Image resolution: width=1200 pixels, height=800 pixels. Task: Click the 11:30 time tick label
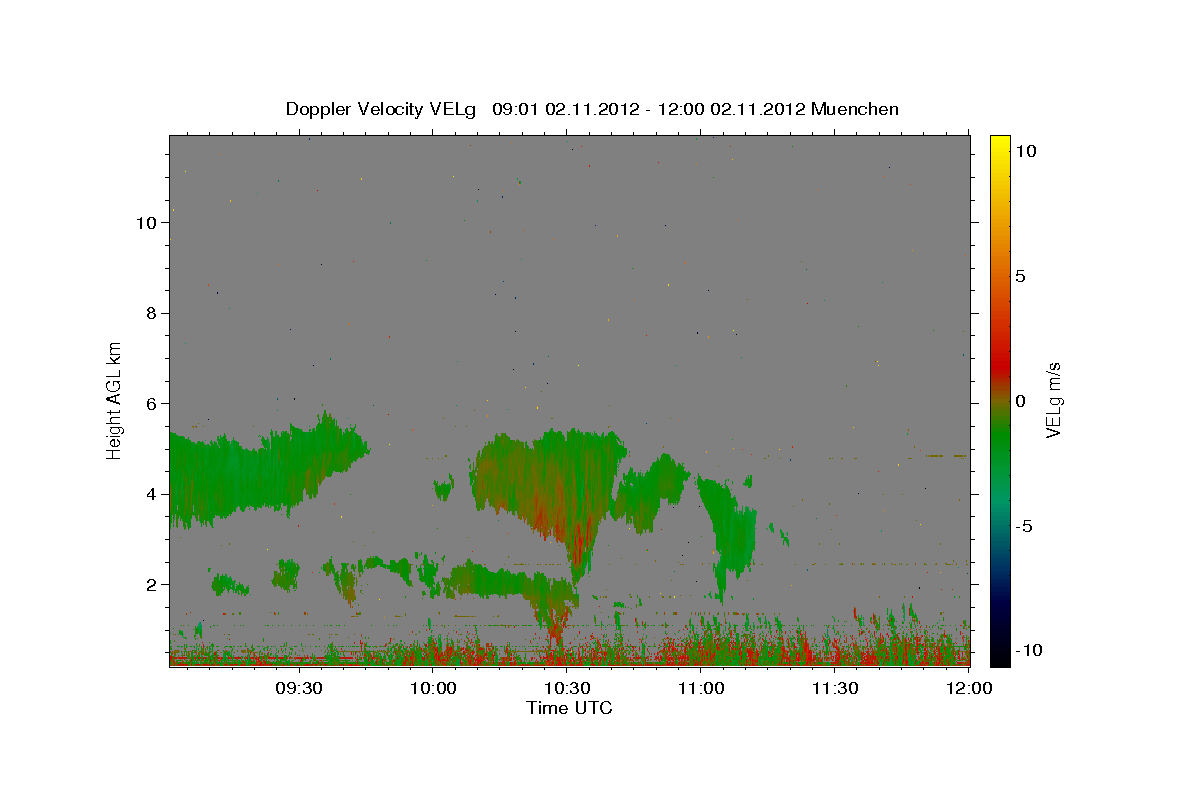(835, 688)
